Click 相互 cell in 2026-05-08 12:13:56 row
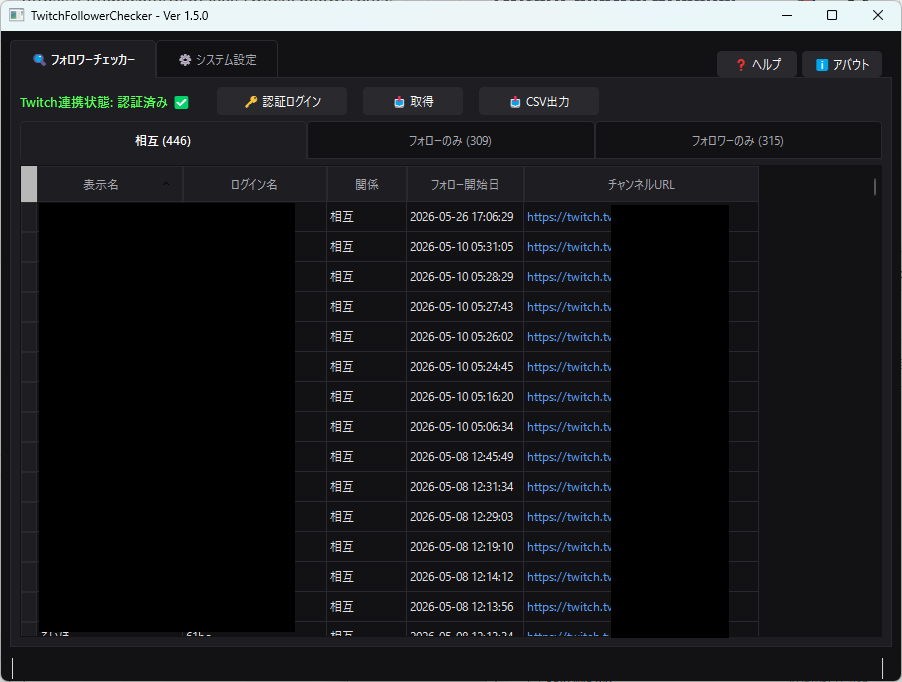 366,607
